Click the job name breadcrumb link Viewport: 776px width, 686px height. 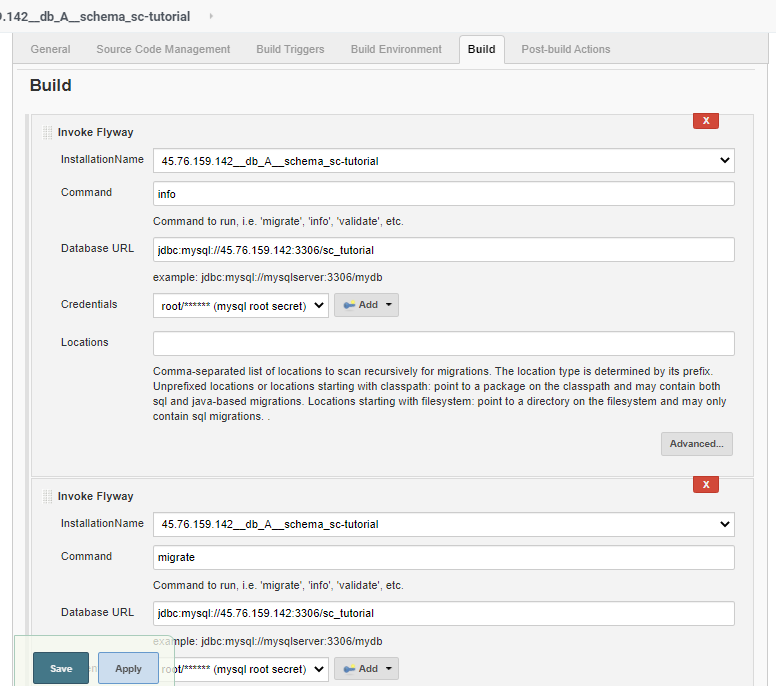click(x=95, y=16)
